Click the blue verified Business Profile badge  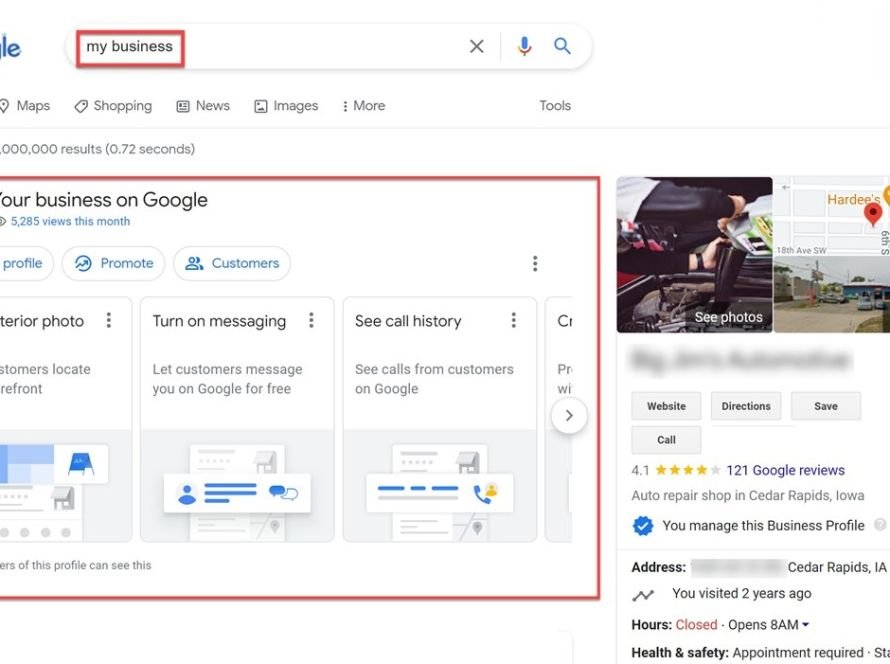point(642,525)
